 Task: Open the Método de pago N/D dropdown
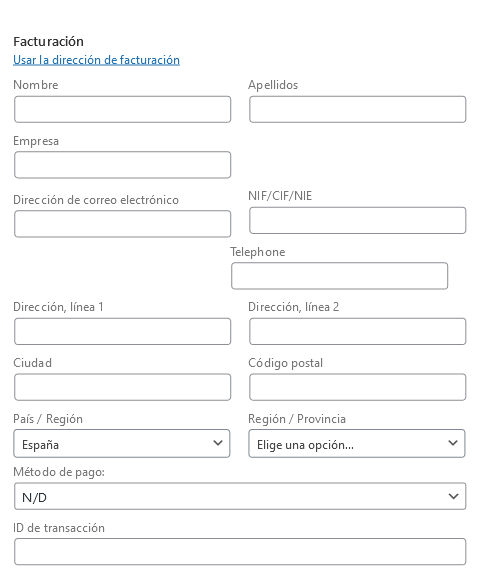pyautogui.click(x=240, y=496)
